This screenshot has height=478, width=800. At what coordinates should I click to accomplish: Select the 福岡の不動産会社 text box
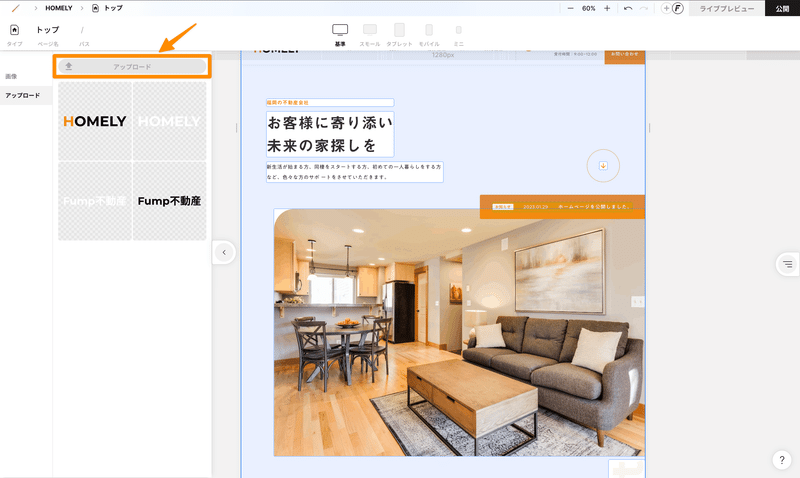point(330,103)
